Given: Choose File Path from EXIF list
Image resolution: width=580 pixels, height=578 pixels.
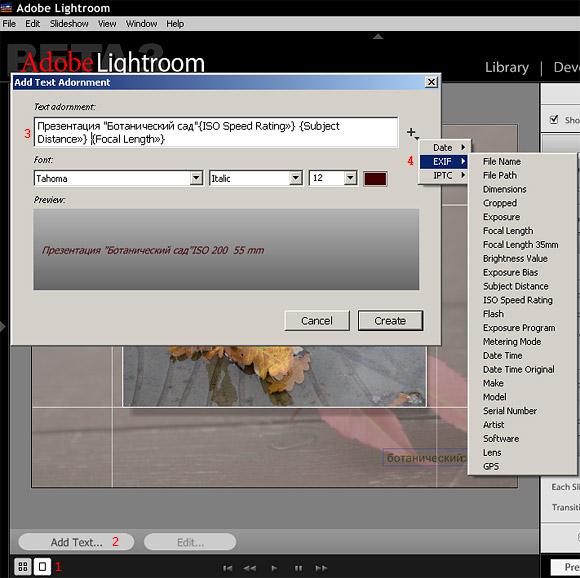Looking at the screenshot, I should pos(500,175).
